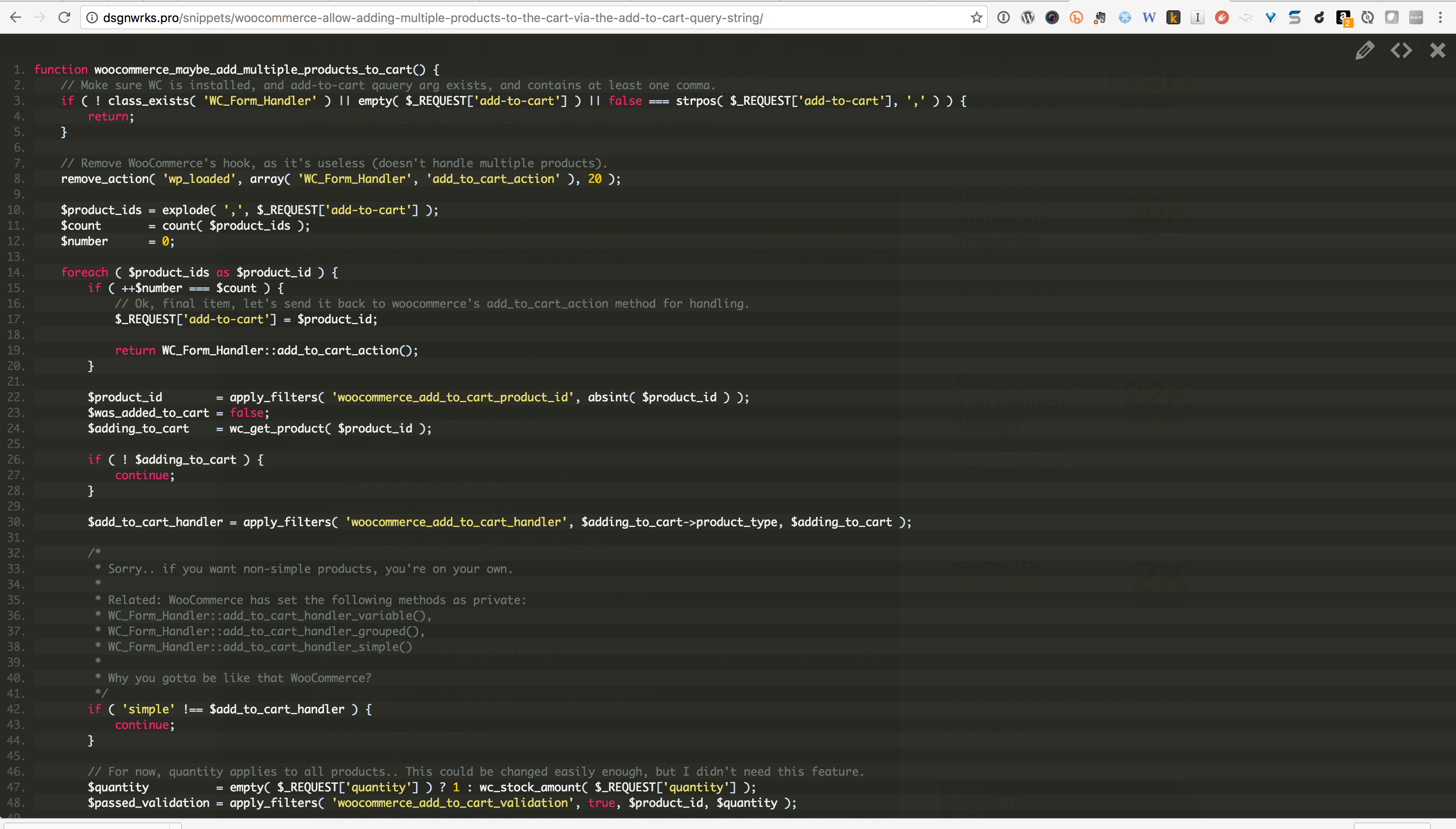Click '$number' variable on line 12
Viewport: 1456px width, 829px height.
(x=84, y=241)
